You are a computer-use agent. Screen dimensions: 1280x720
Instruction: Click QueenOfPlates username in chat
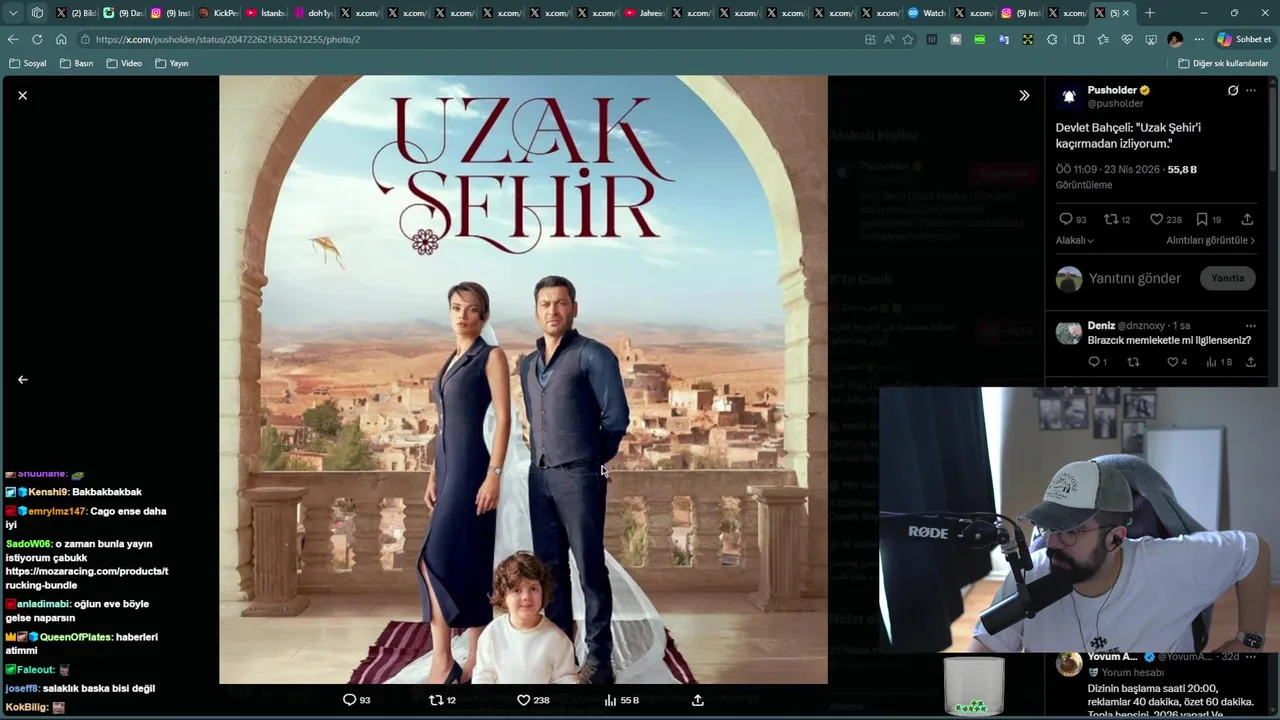(x=76, y=637)
